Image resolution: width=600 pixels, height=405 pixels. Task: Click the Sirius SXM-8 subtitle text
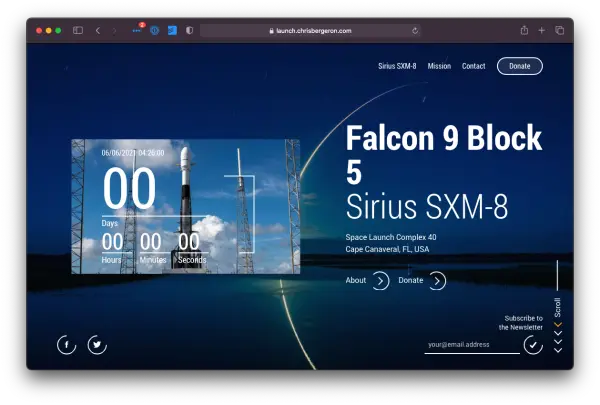pos(427,207)
